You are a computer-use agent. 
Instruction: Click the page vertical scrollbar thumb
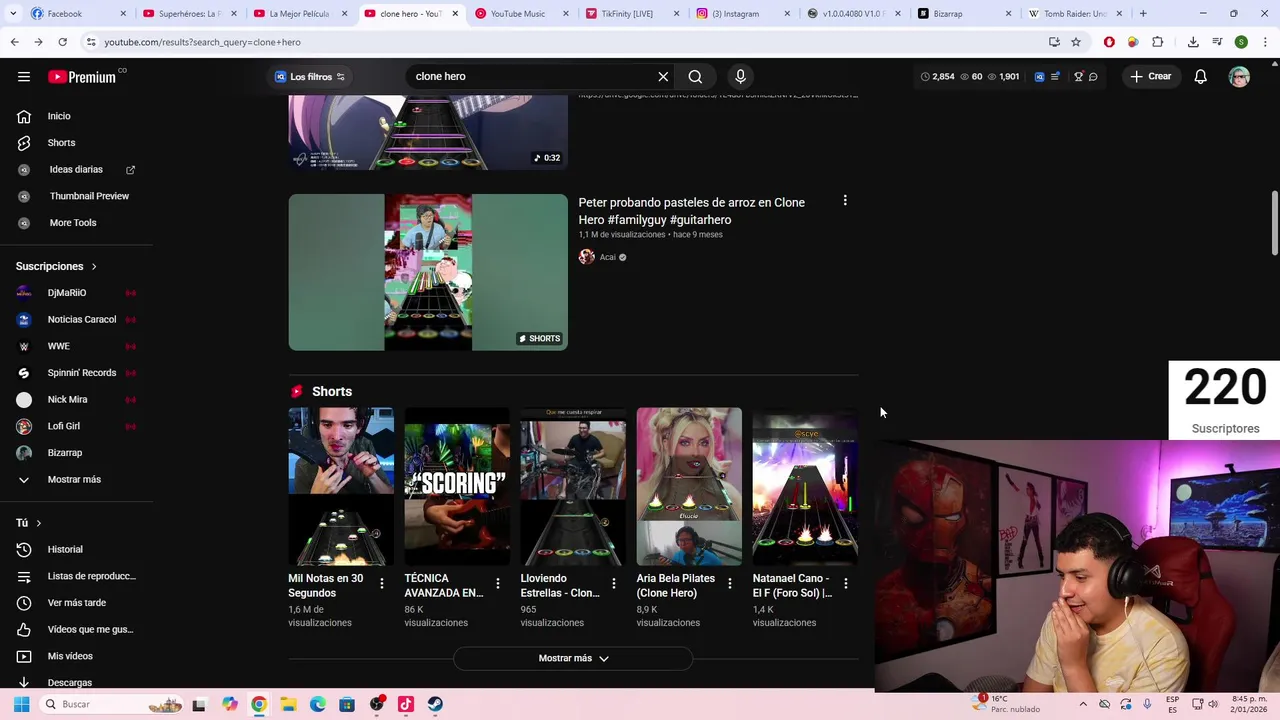(x=1274, y=223)
